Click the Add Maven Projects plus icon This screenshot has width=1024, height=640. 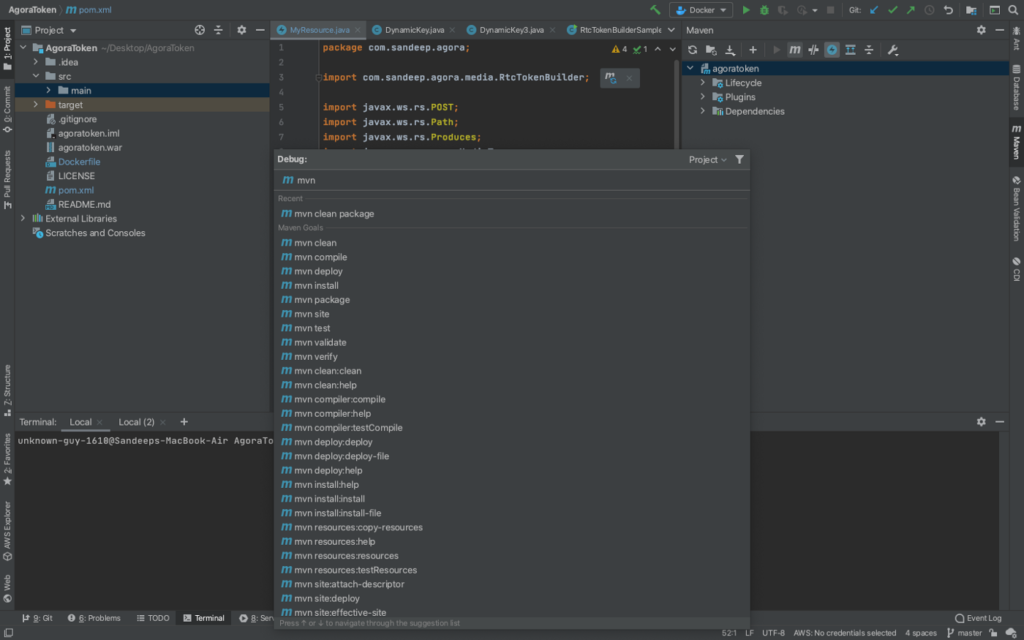pyautogui.click(x=752, y=50)
